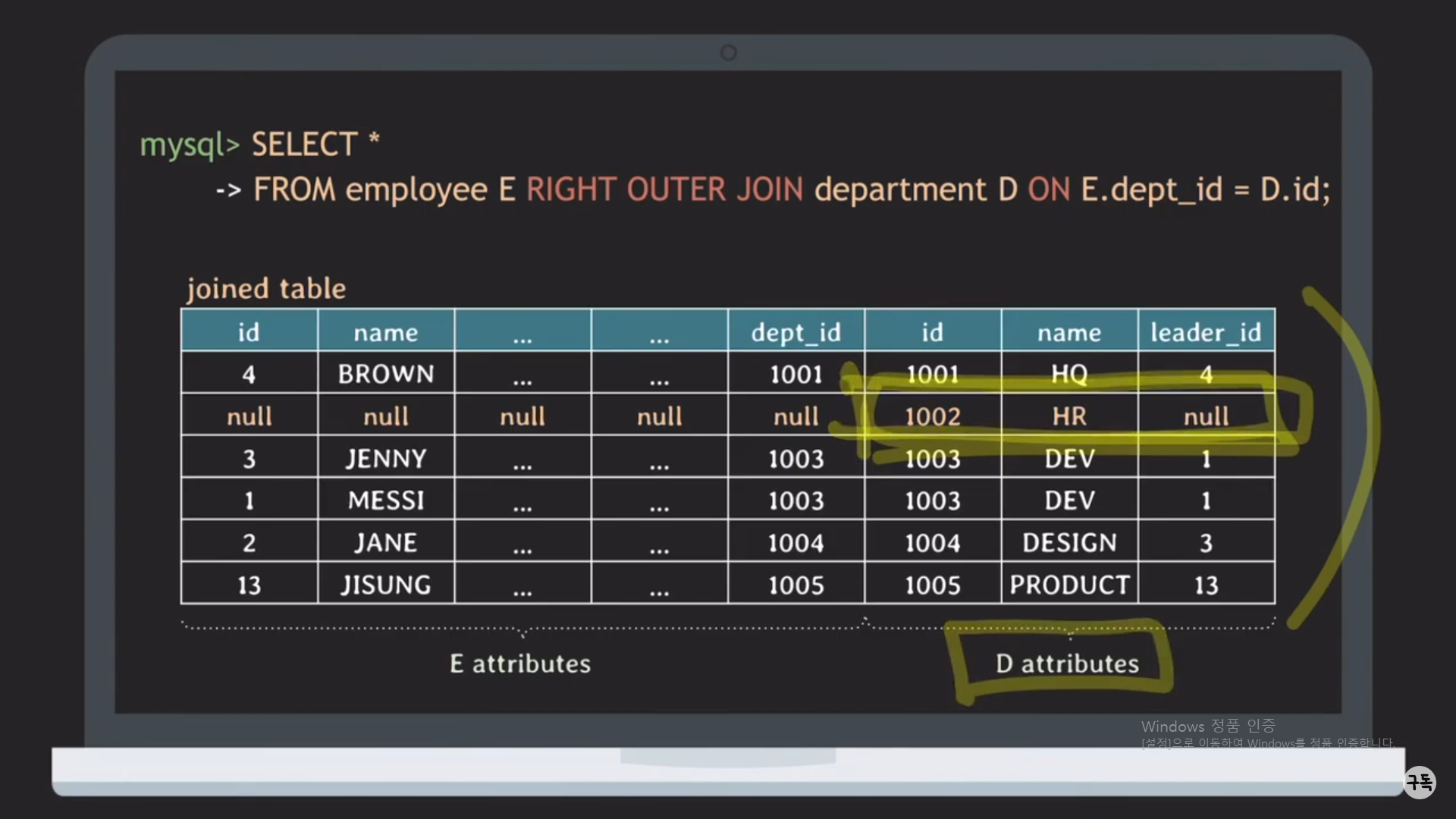Screen dimensions: 1456x819
Task: Select the 1002 id cell
Action: (x=932, y=416)
